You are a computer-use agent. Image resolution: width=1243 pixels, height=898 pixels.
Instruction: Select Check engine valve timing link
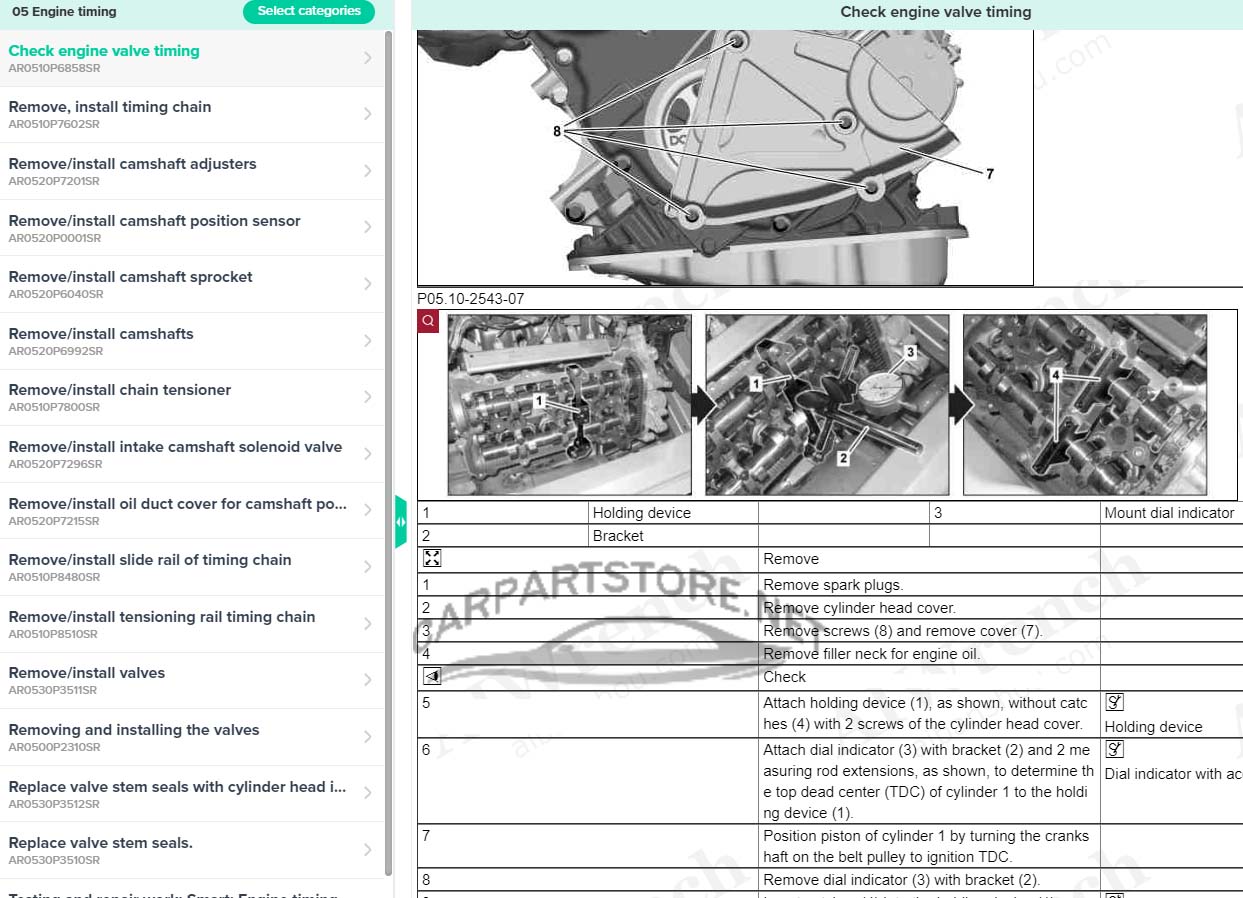pyautogui.click(x=104, y=51)
